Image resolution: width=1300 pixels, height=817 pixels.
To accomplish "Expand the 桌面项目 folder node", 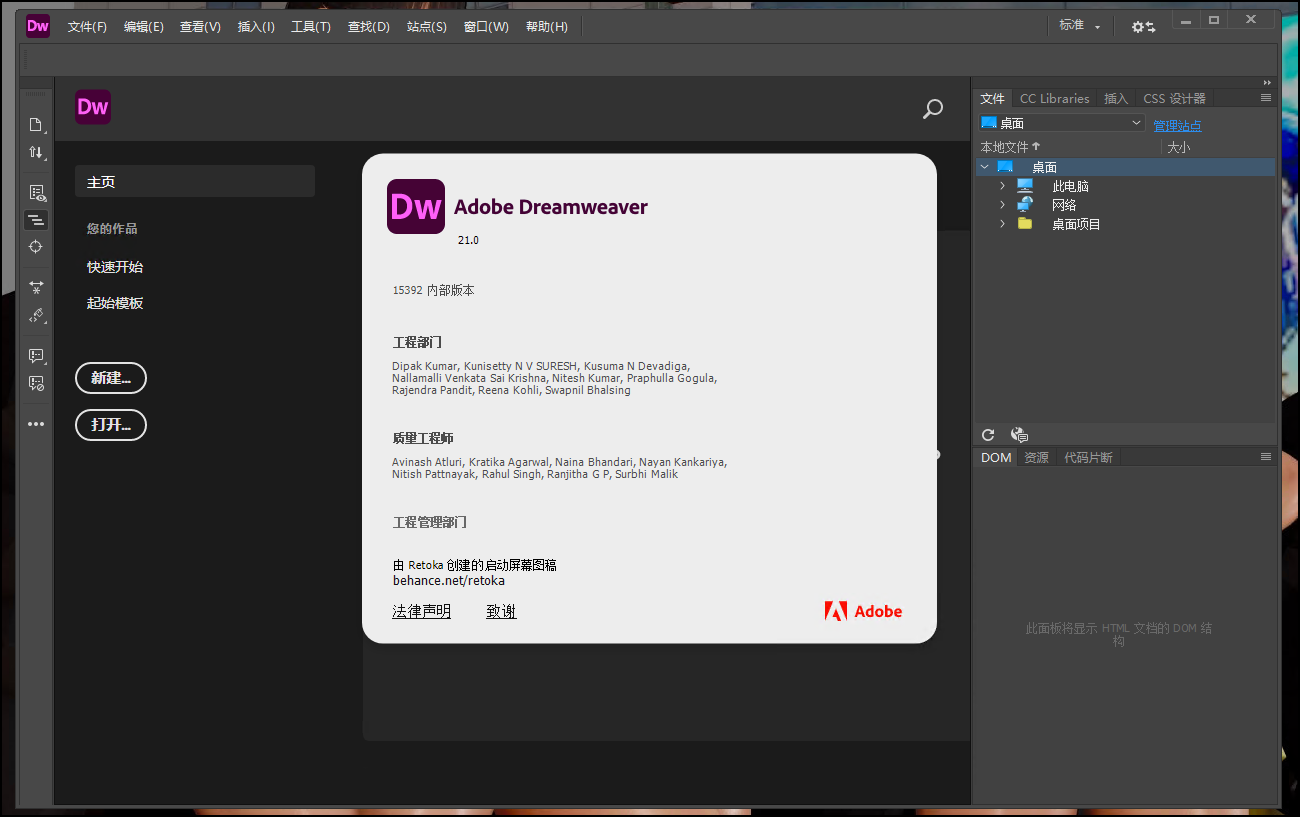I will (x=1003, y=224).
